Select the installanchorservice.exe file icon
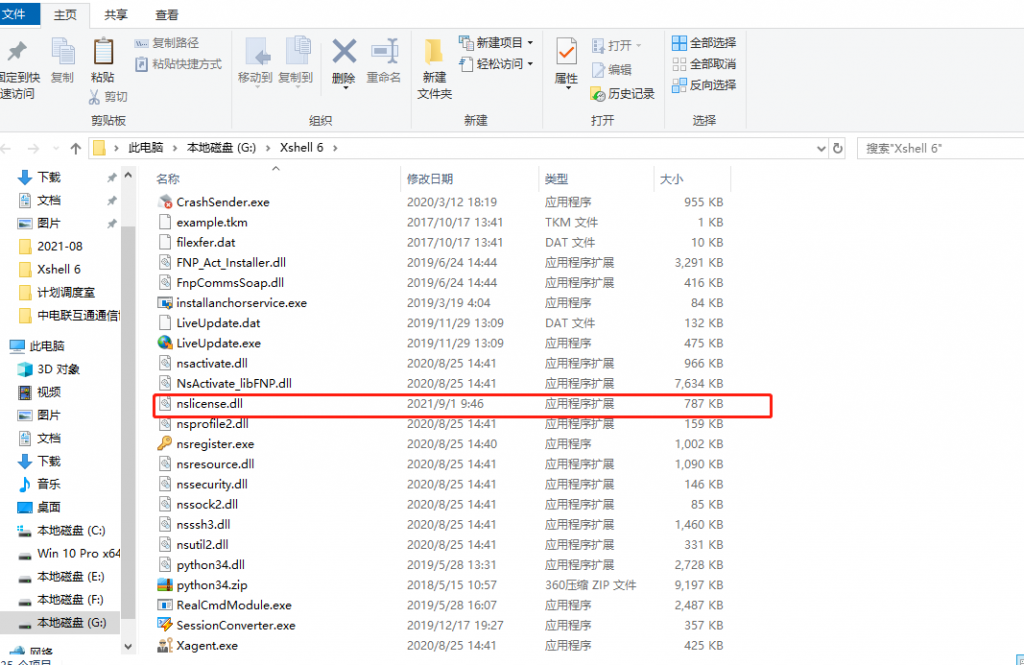The height and width of the screenshot is (665, 1024). coord(165,303)
